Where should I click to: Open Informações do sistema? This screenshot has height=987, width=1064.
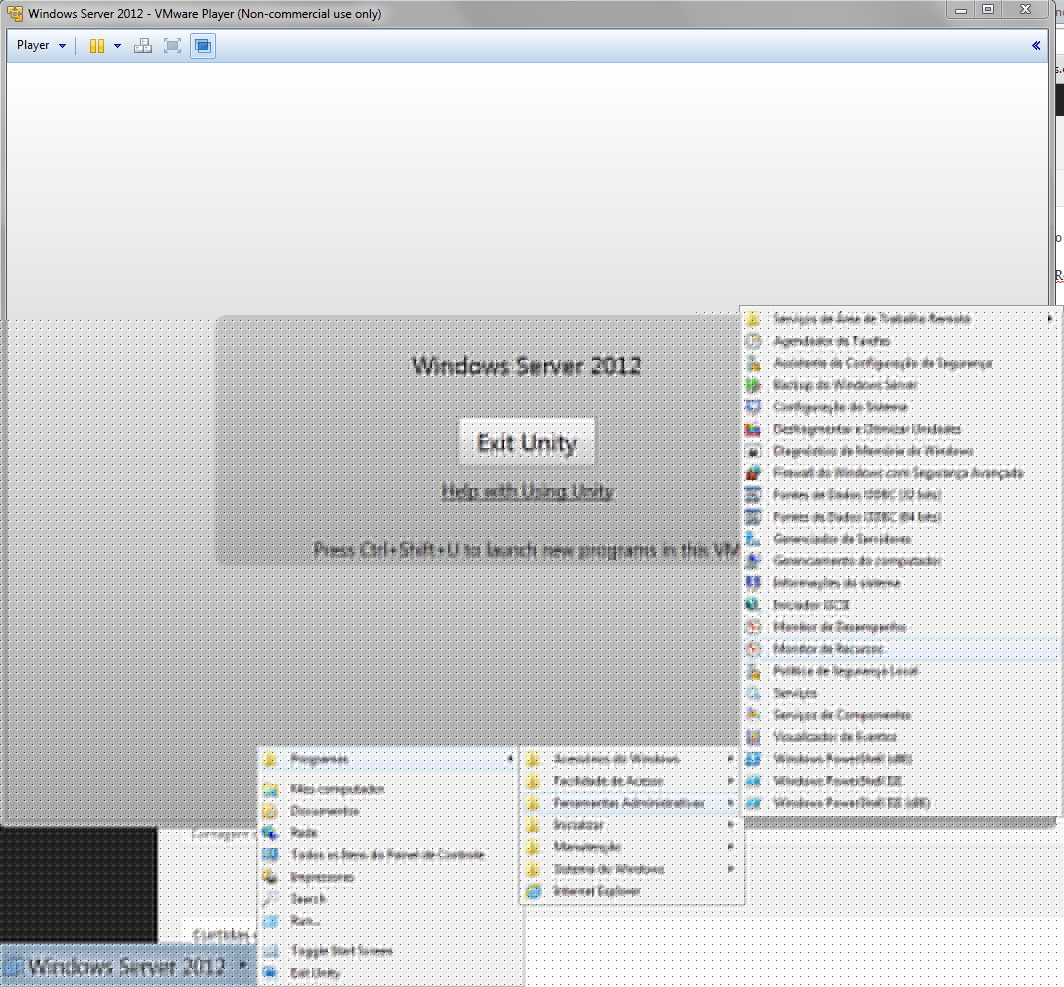(900, 582)
